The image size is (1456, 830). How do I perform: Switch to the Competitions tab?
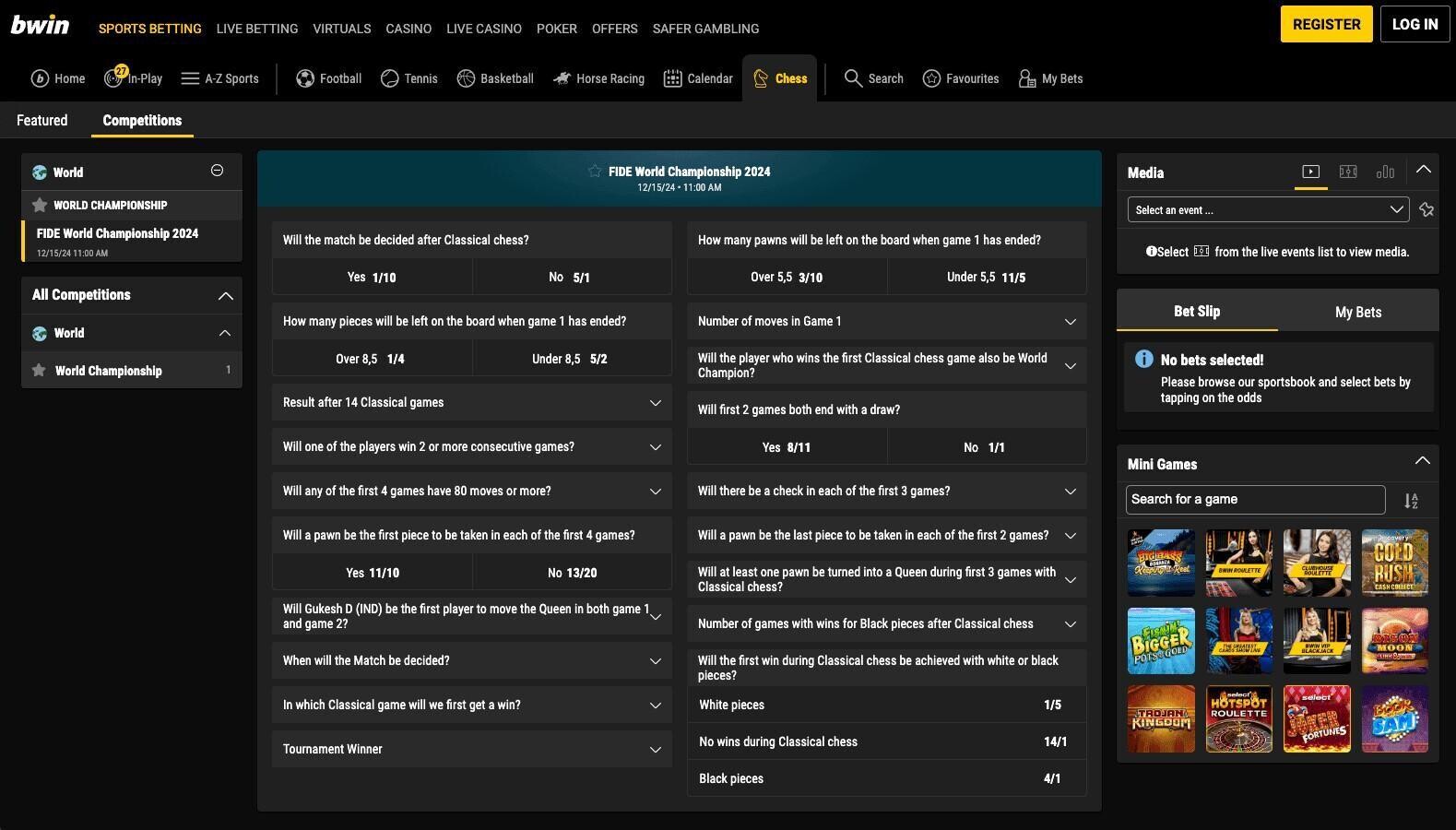click(142, 120)
